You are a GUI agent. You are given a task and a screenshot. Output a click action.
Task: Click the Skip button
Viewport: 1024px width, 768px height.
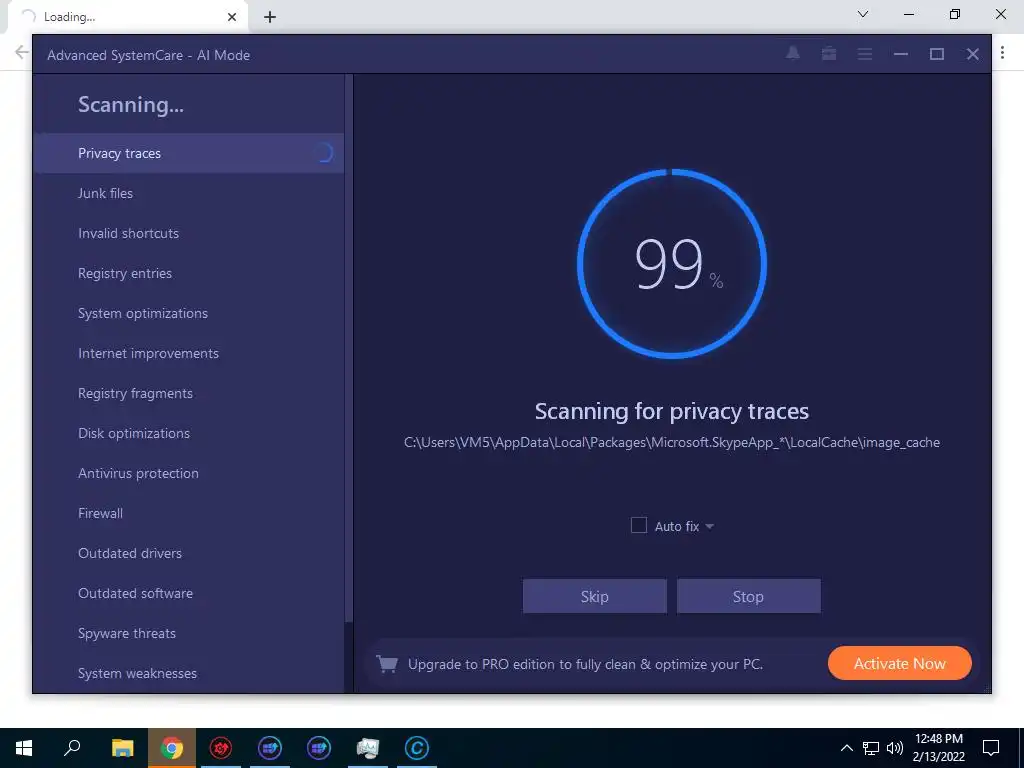point(594,596)
